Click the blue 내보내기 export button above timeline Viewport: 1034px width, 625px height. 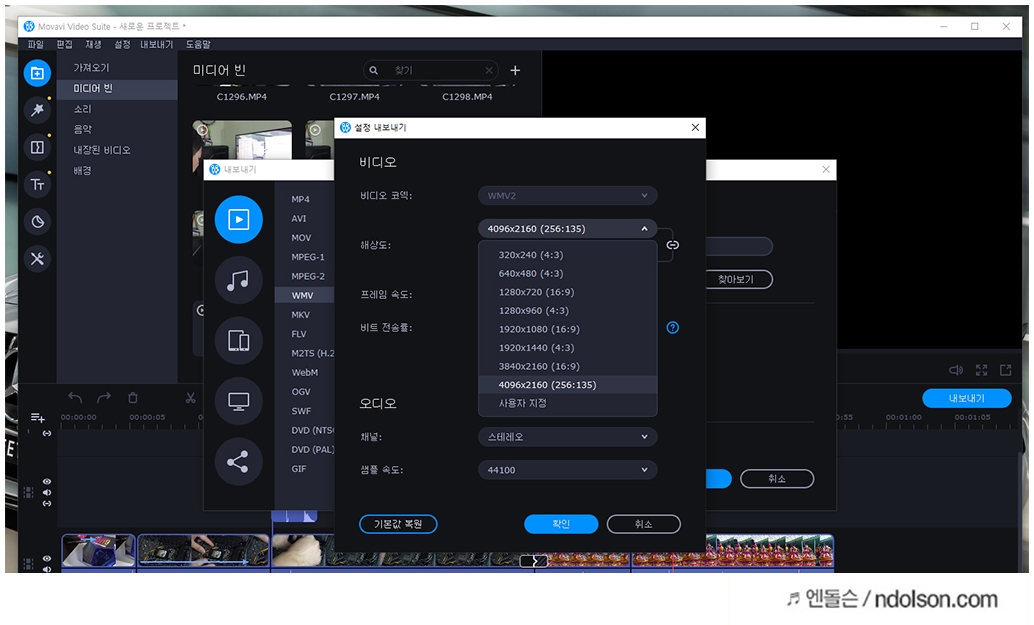pos(967,398)
